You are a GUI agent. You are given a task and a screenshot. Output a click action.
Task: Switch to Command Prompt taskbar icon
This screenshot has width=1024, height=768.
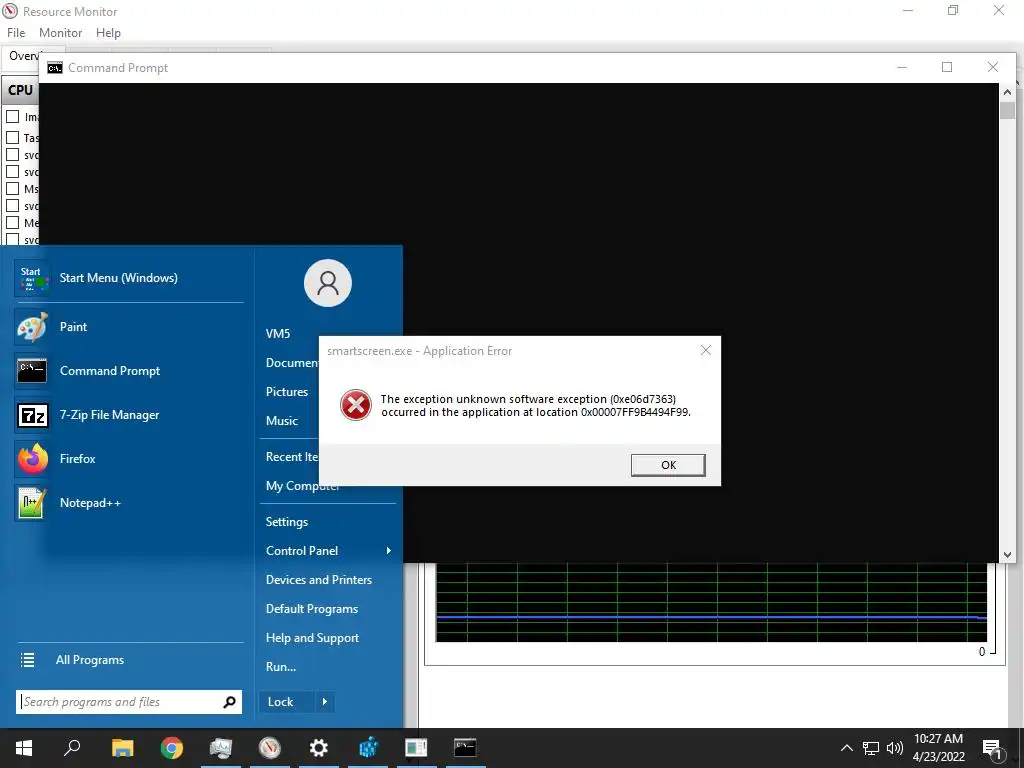coord(465,748)
